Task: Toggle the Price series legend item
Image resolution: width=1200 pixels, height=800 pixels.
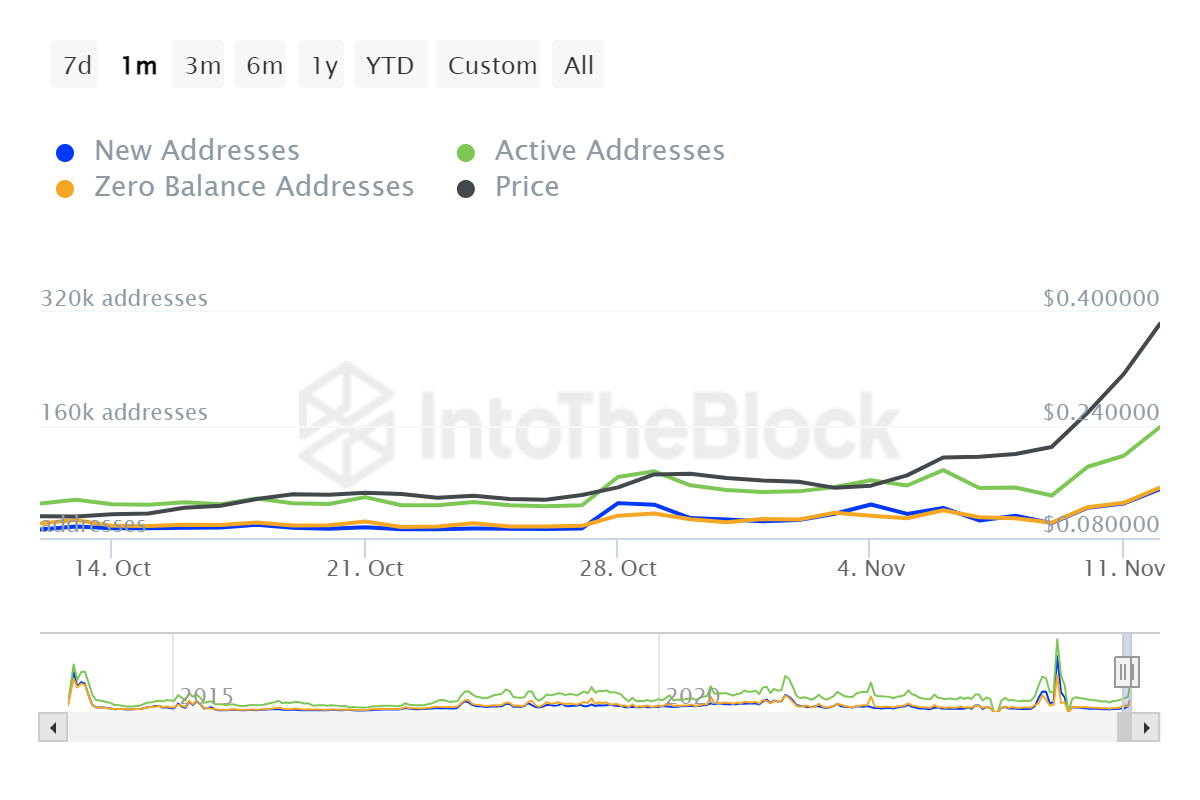Action: (x=527, y=187)
